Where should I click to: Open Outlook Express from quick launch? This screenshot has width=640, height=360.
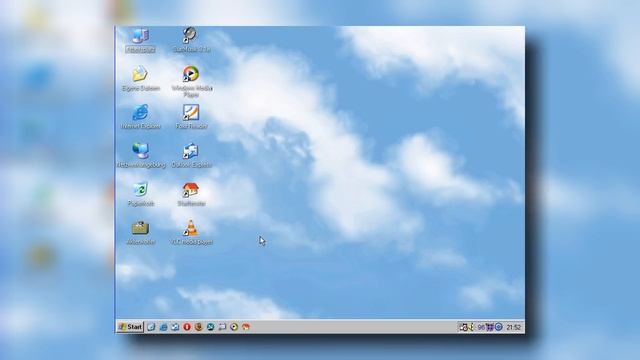(x=175, y=327)
